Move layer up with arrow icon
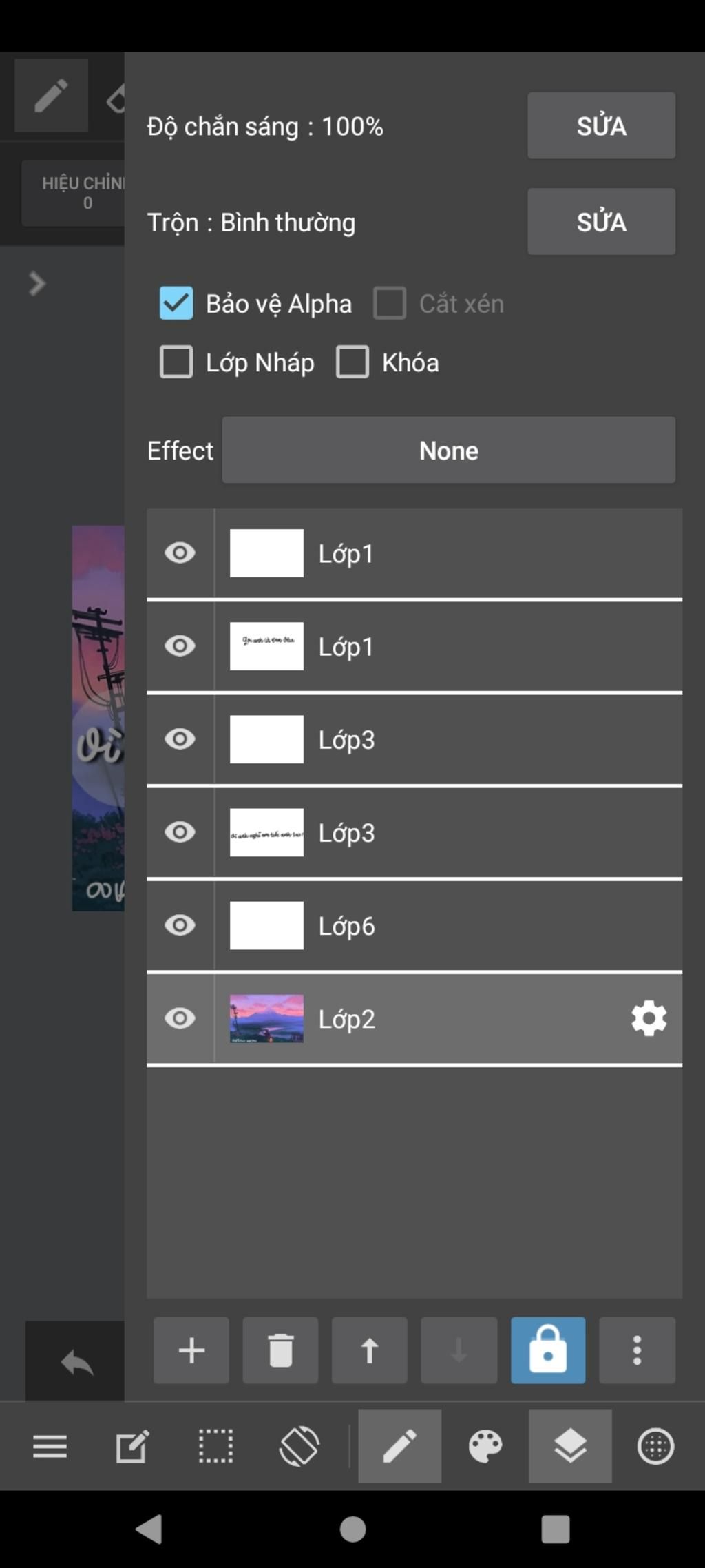 click(370, 1350)
